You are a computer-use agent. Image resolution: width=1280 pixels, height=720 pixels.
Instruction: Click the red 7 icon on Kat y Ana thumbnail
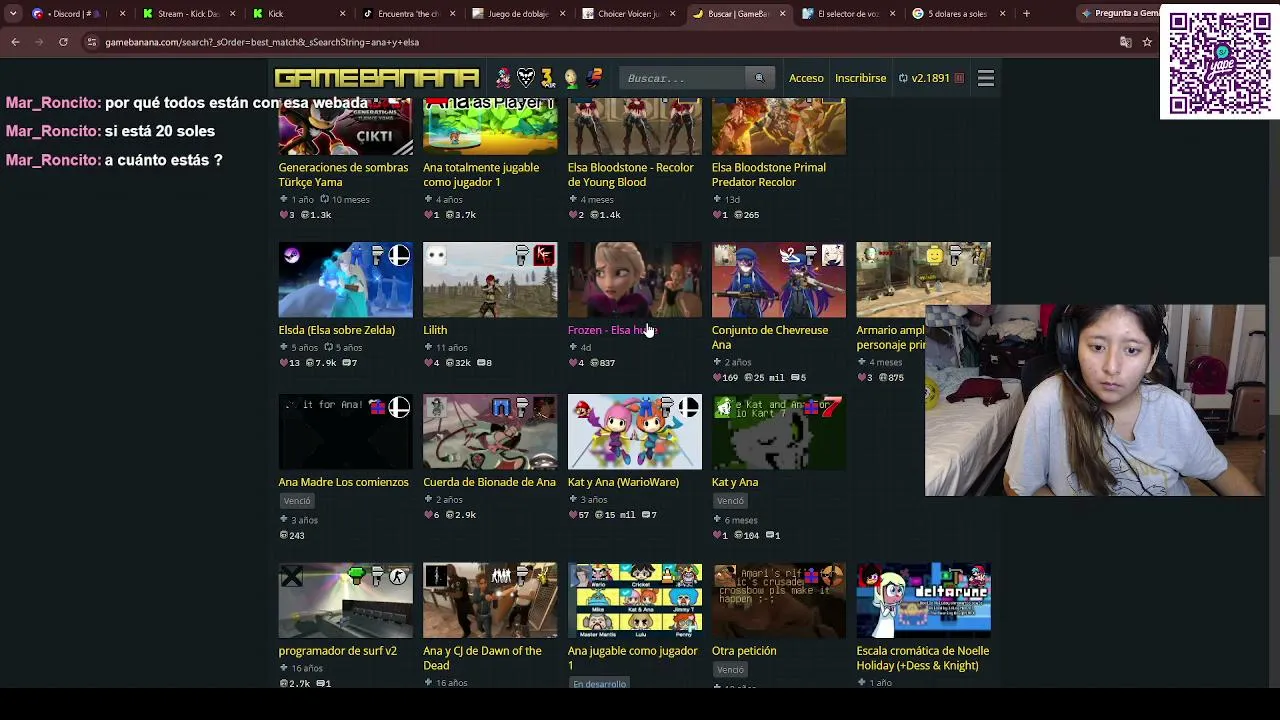832,408
